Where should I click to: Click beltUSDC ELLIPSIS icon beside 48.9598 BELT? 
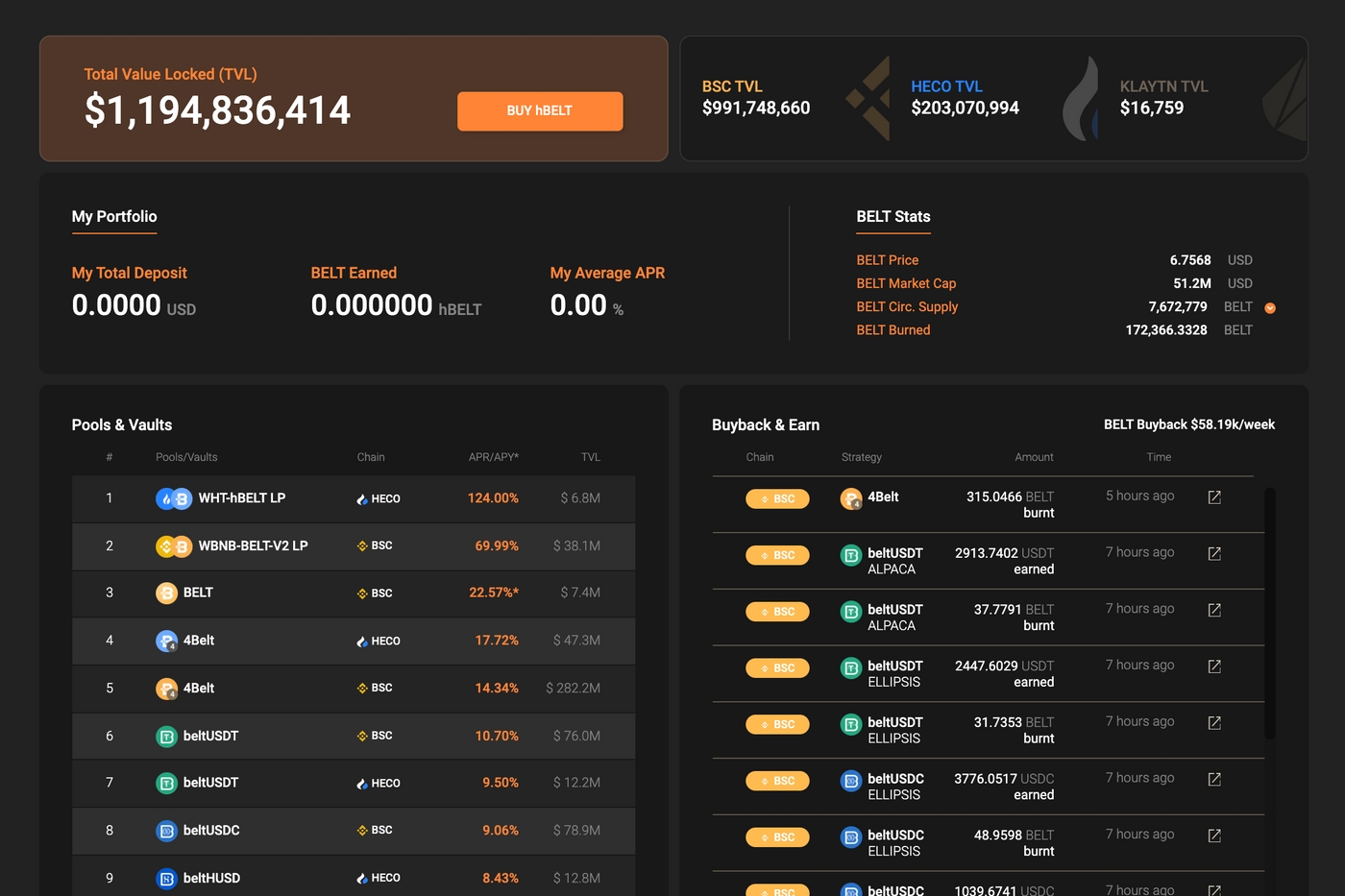851,837
